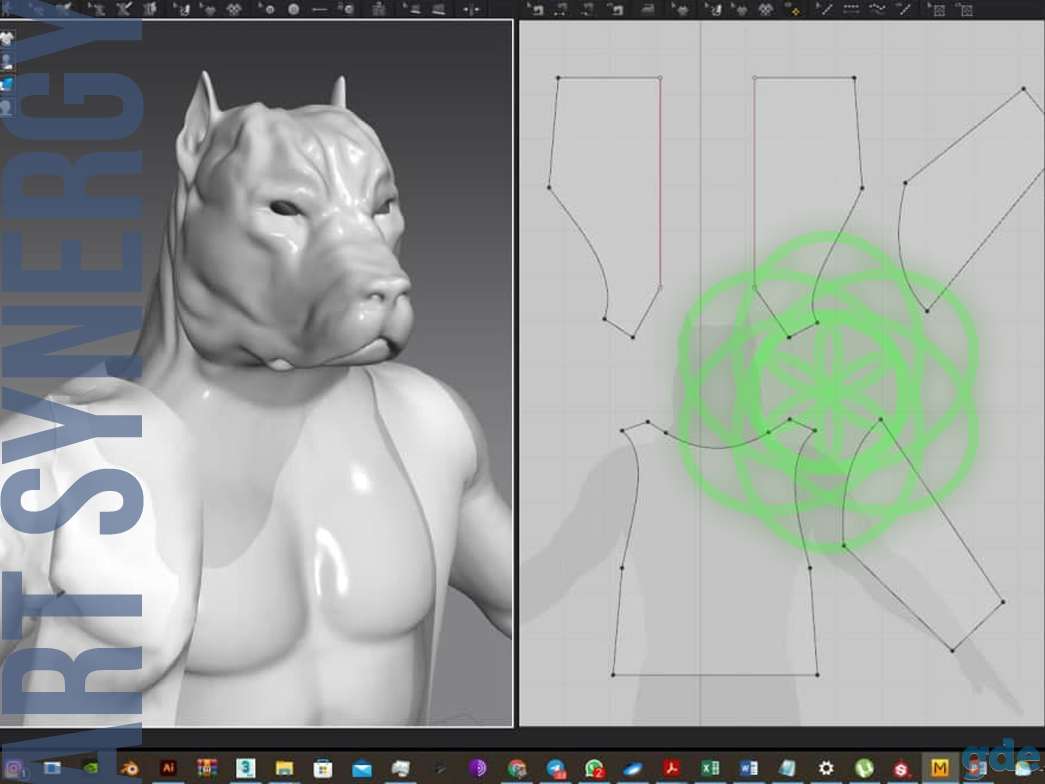
Task: Open Adobe Illustrator from the taskbar
Action: click(168, 769)
